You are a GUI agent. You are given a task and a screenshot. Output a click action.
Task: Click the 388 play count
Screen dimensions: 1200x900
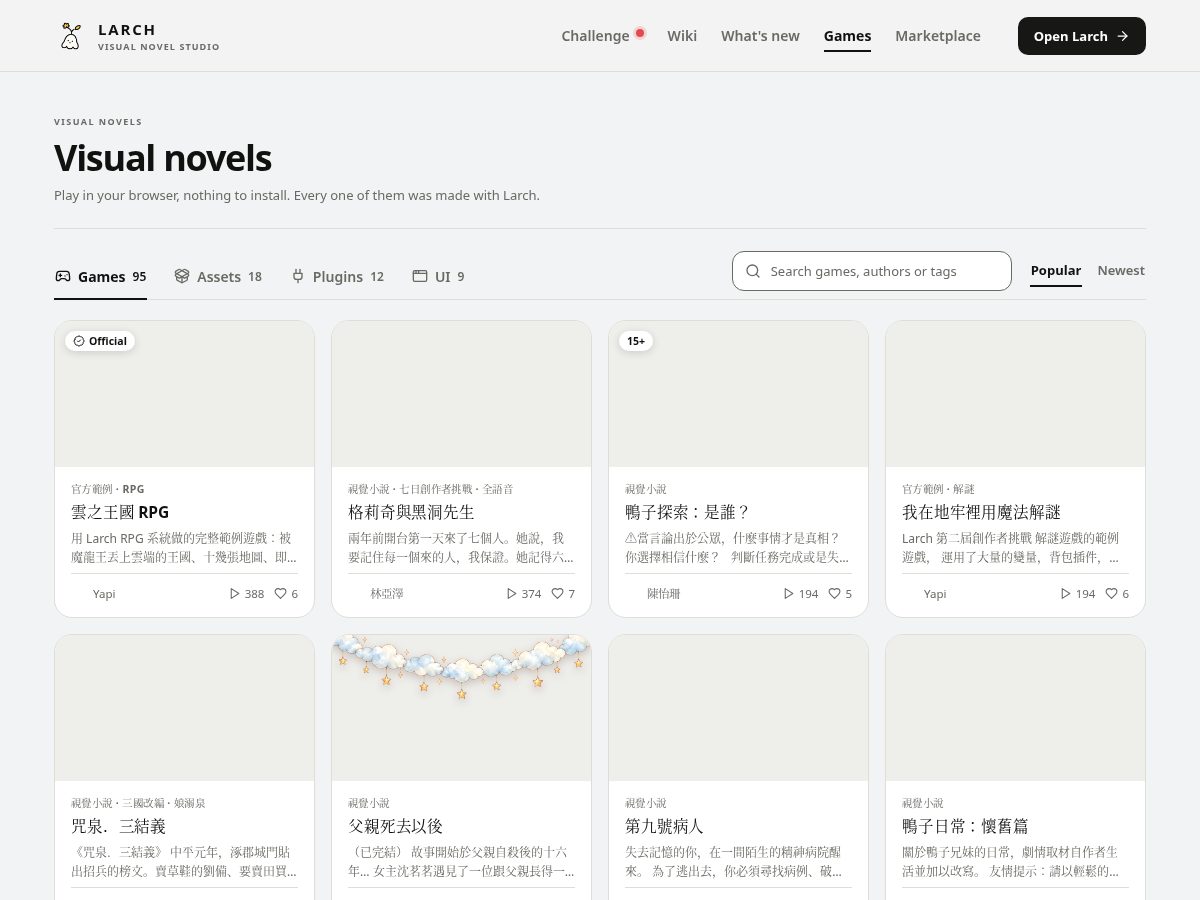[x=254, y=594]
